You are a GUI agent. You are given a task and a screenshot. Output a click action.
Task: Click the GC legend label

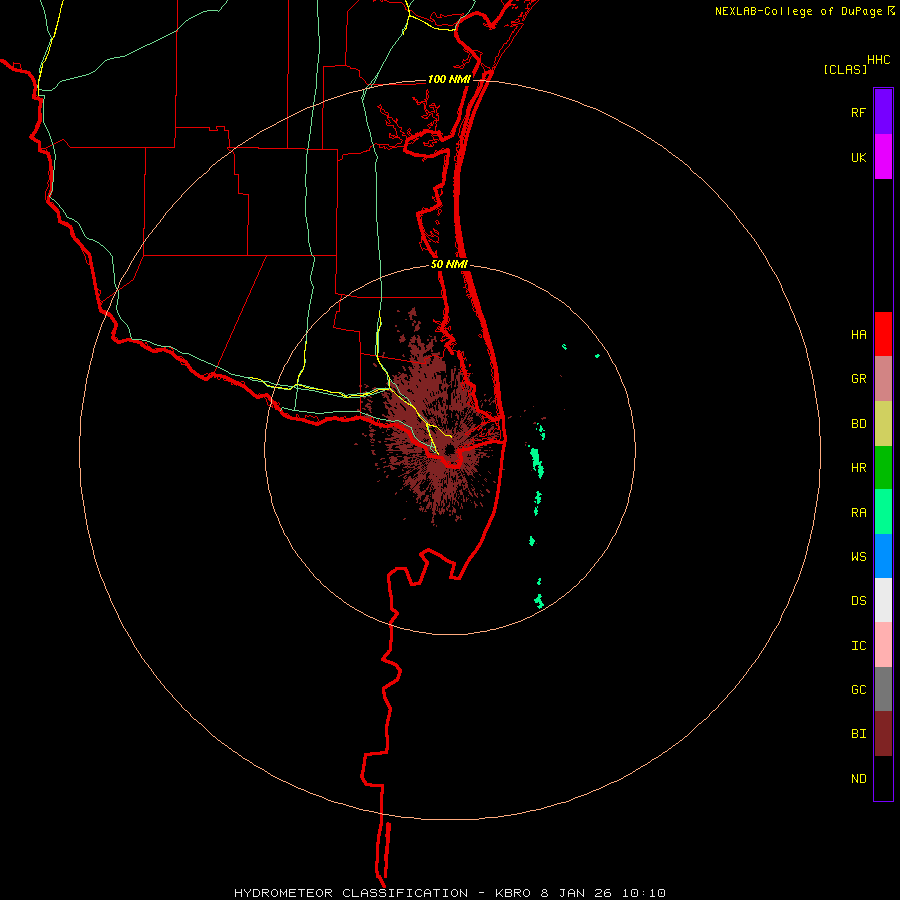(x=859, y=690)
